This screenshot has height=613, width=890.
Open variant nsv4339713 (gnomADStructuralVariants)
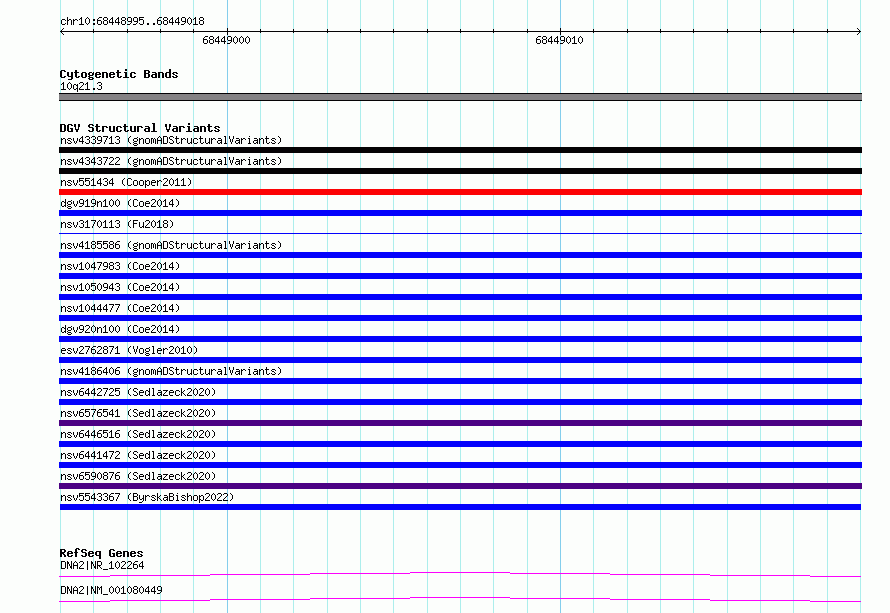pos(171,140)
